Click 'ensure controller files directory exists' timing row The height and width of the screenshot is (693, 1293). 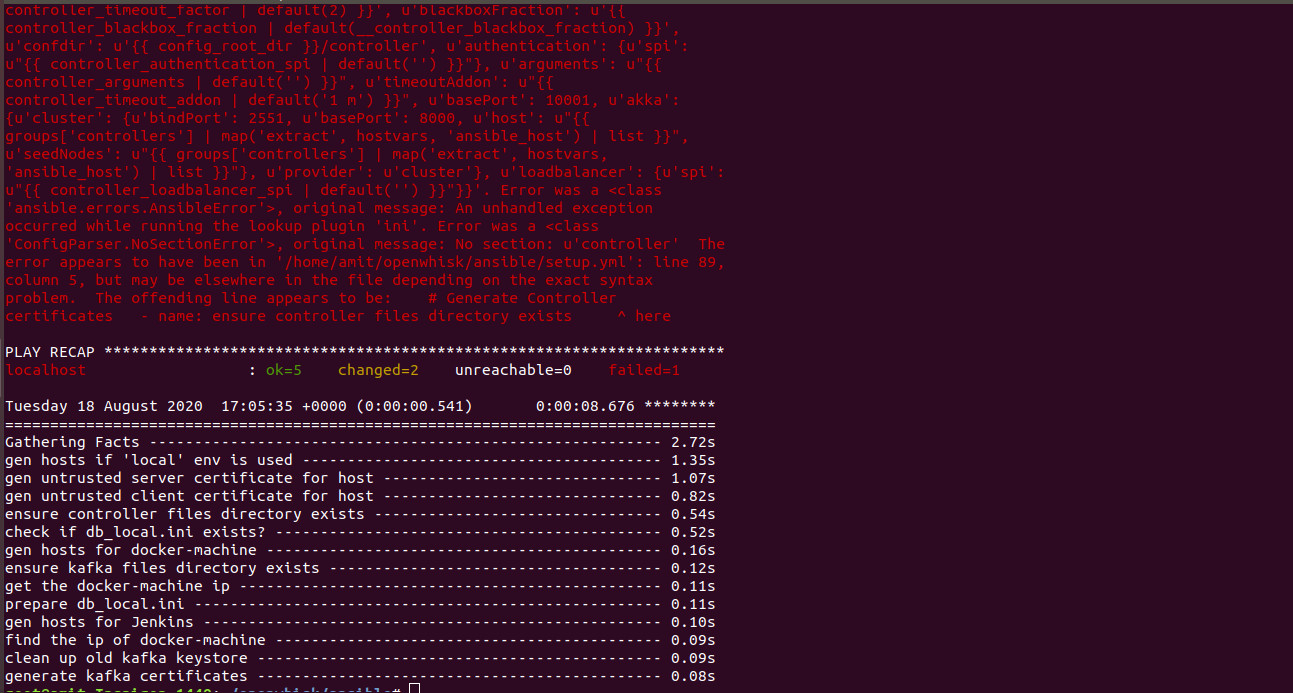click(360, 514)
